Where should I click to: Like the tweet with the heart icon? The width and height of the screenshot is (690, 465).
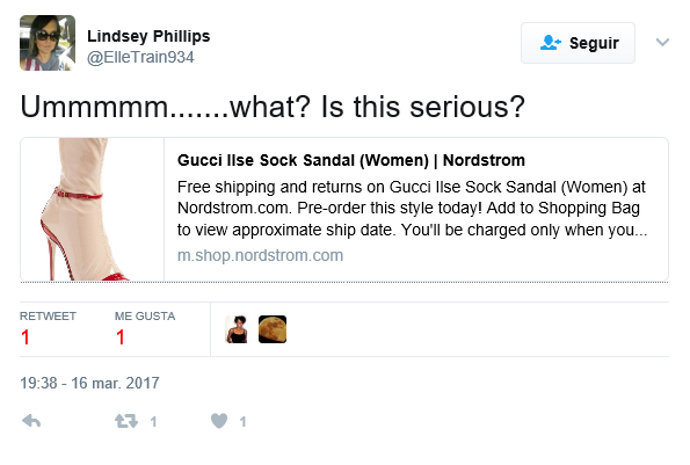(219, 422)
